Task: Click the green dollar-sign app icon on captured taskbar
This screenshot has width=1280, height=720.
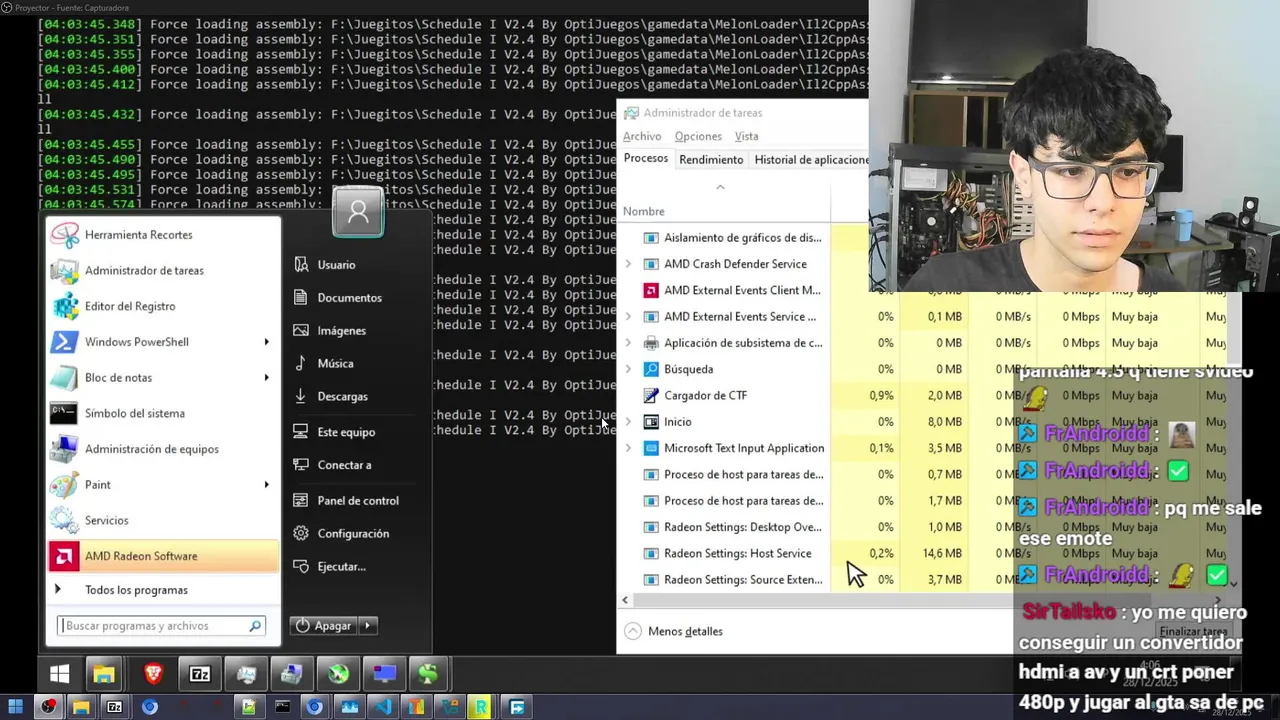Action: 428,675
